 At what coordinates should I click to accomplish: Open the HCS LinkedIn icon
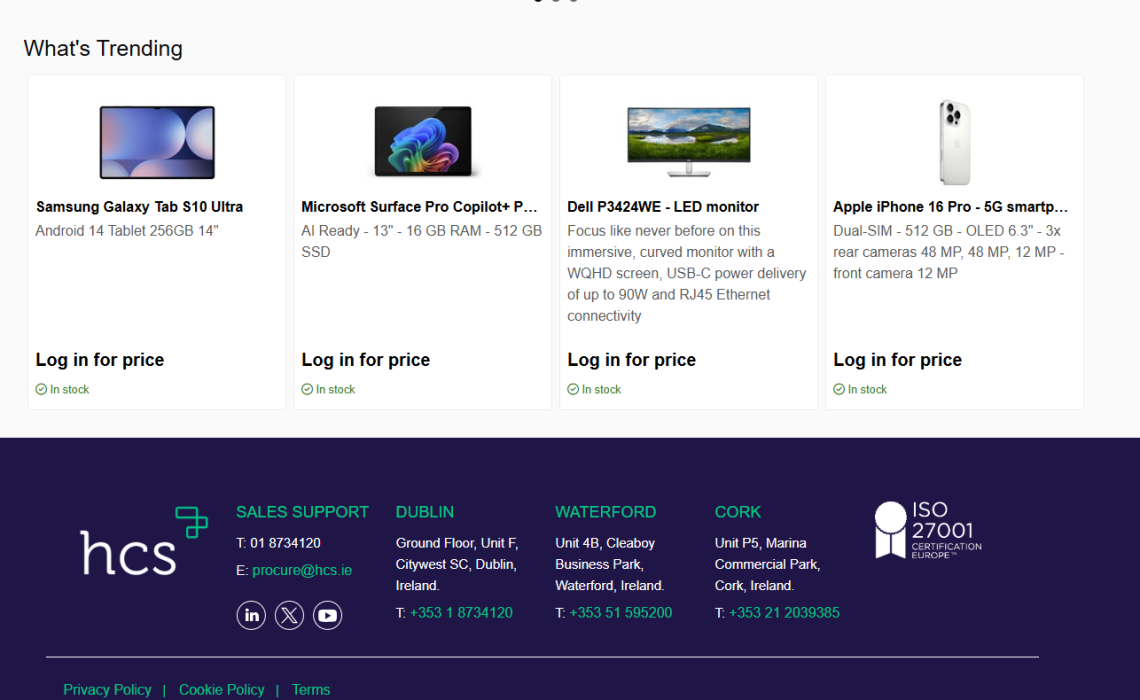tap(251, 615)
